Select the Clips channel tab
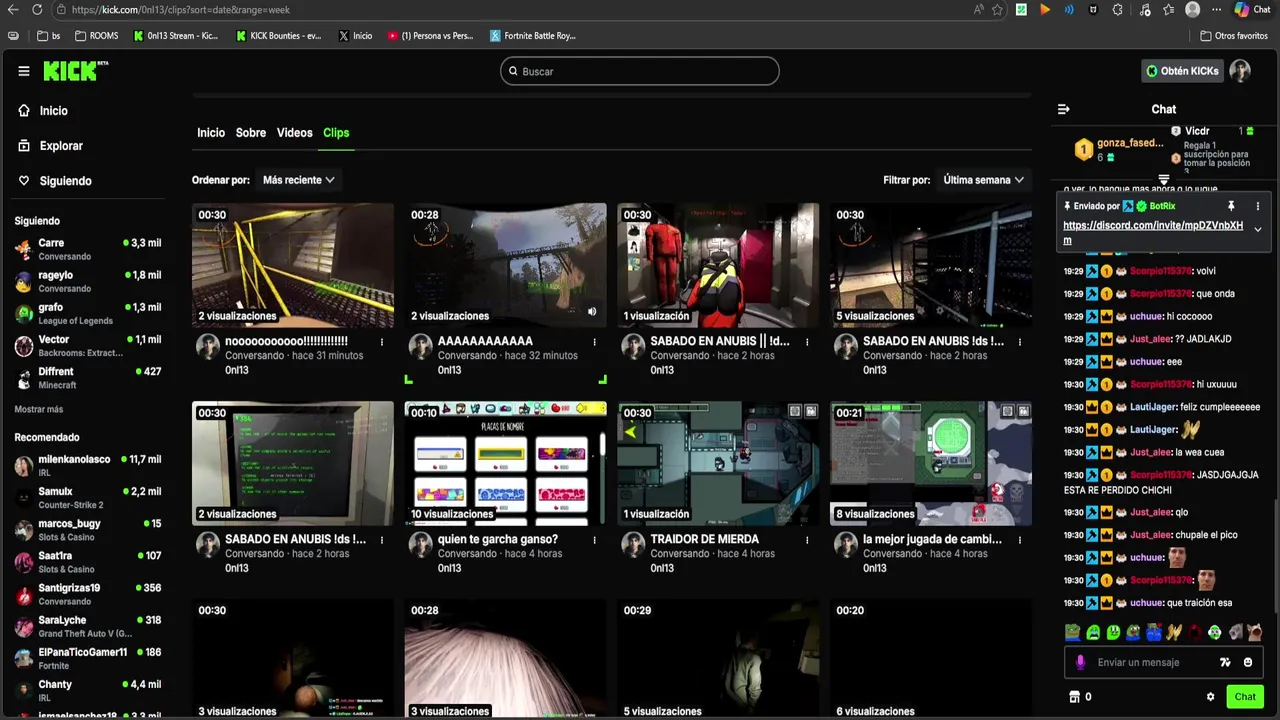1280x720 pixels. [336, 133]
